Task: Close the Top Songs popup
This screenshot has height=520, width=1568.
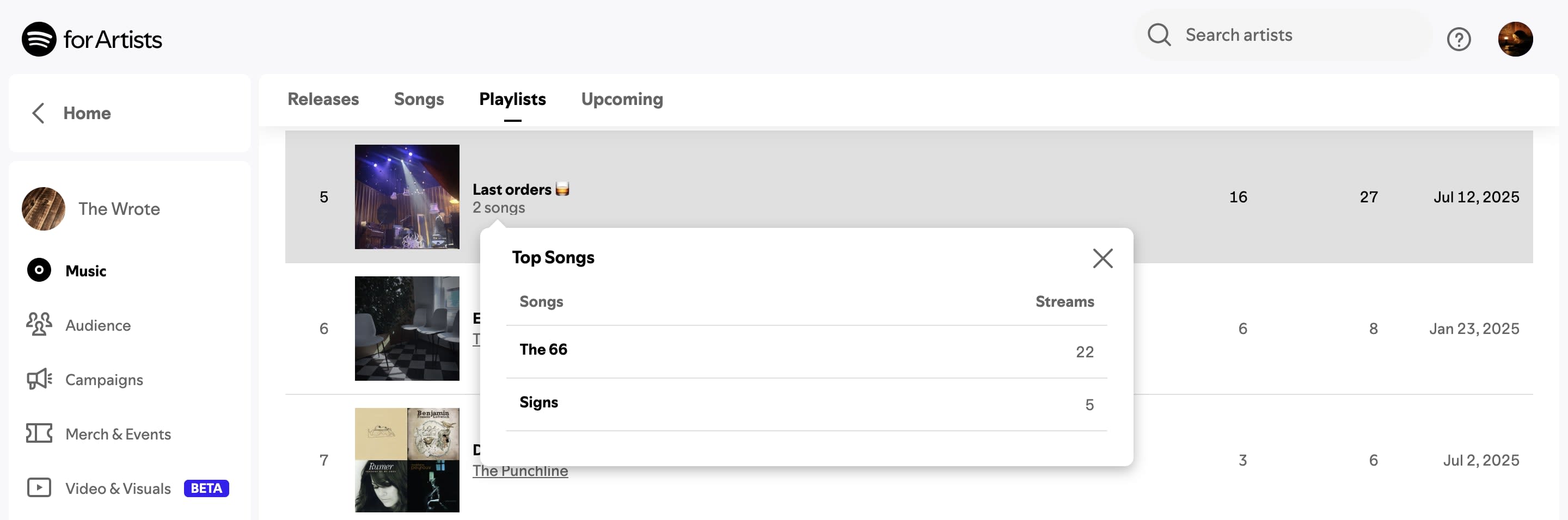Action: point(1102,258)
